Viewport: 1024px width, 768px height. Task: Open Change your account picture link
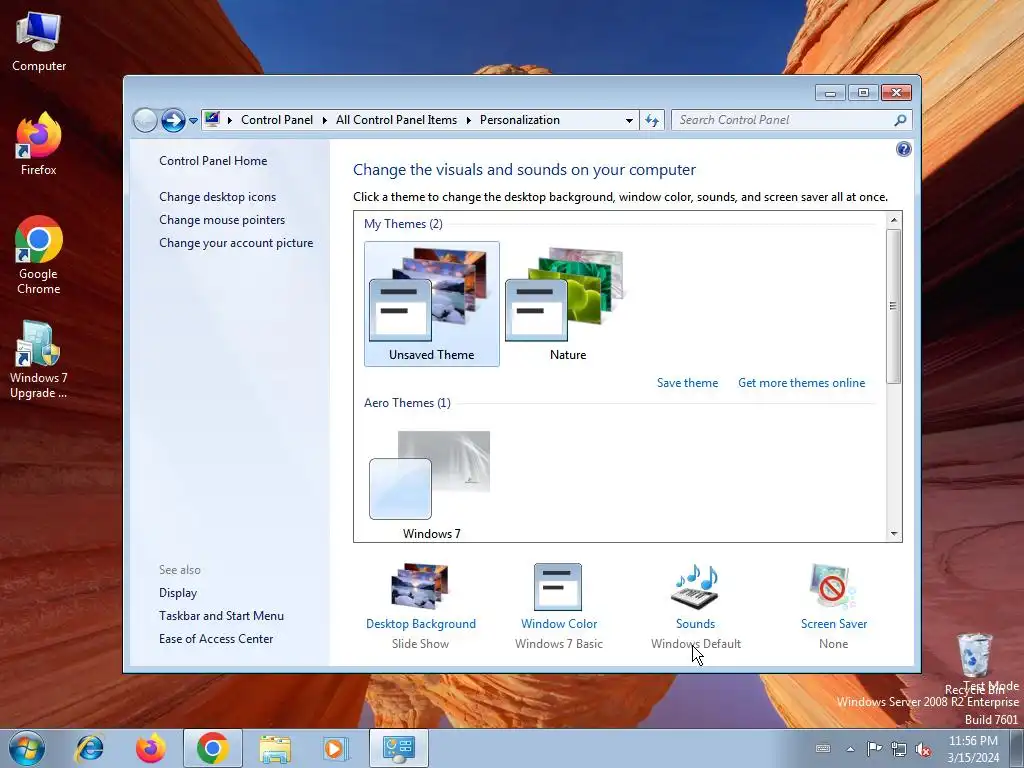tap(236, 243)
